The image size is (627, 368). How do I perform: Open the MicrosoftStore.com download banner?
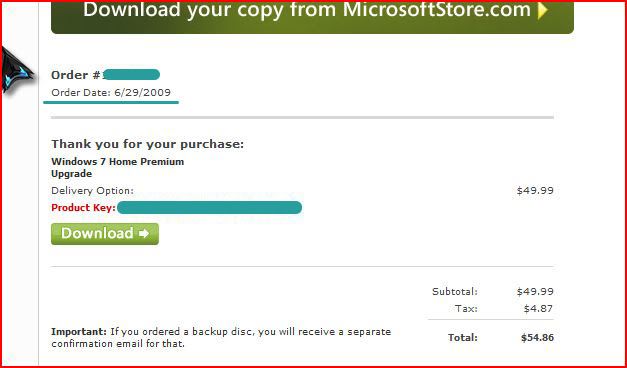coord(312,17)
